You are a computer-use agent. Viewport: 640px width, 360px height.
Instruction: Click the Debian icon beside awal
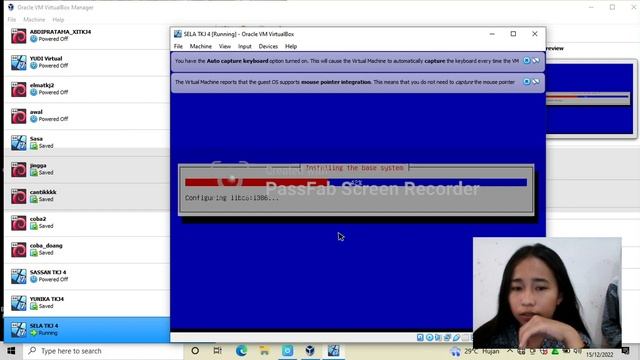tap(18, 116)
